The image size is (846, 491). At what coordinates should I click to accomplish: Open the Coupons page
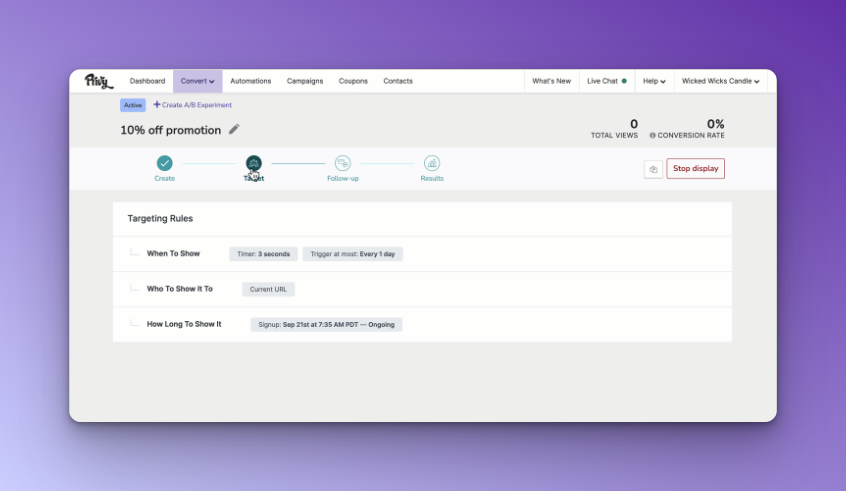coord(353,81)
